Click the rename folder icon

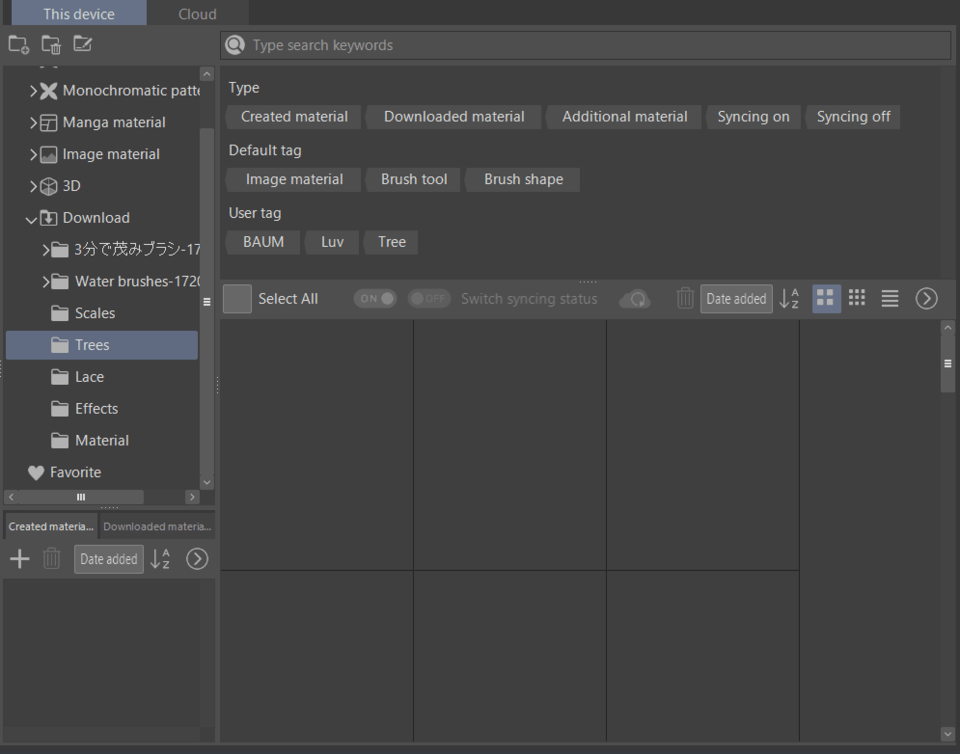pos(83,44)
